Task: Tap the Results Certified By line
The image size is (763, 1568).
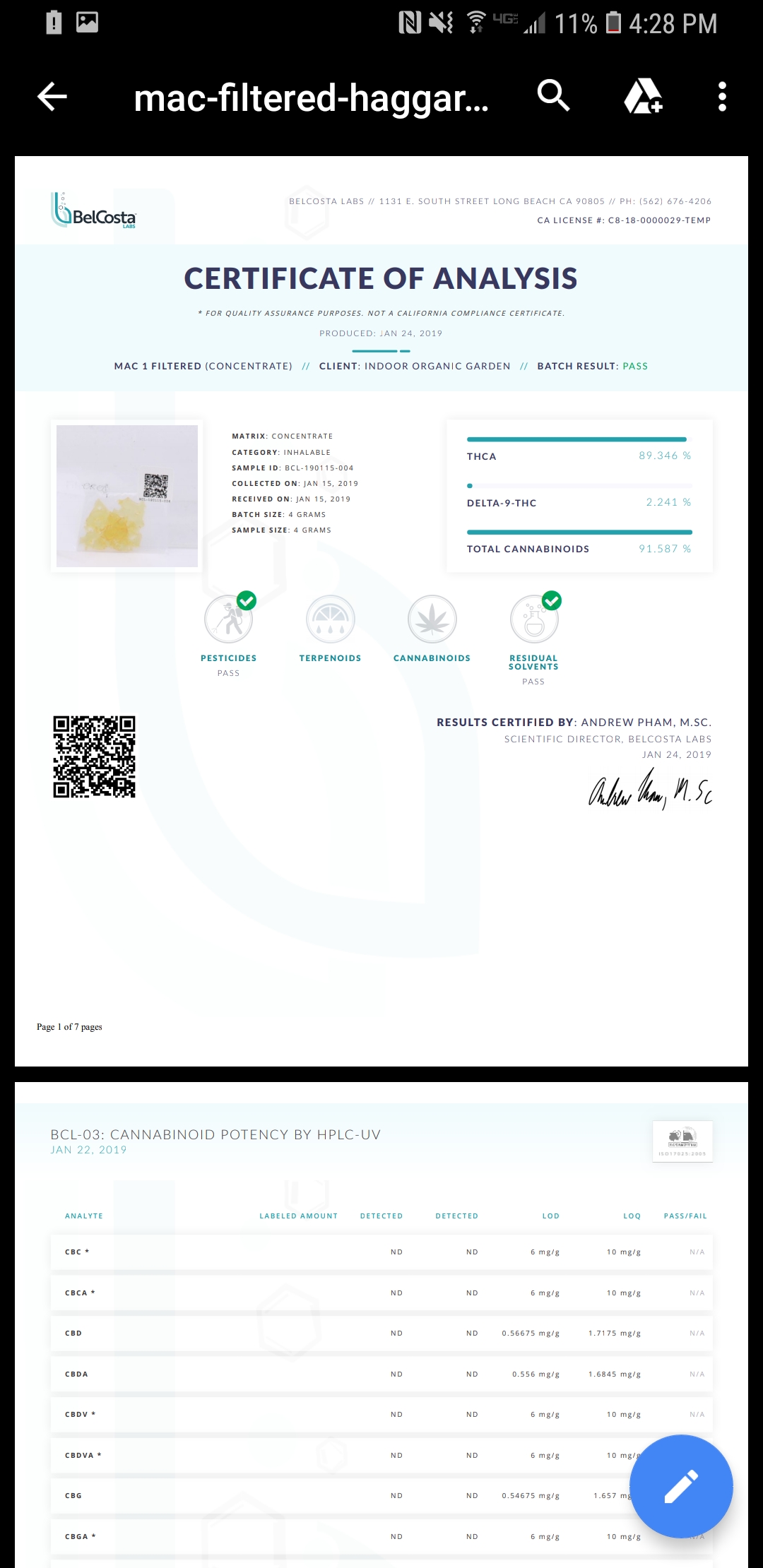Action: point(574,722)
